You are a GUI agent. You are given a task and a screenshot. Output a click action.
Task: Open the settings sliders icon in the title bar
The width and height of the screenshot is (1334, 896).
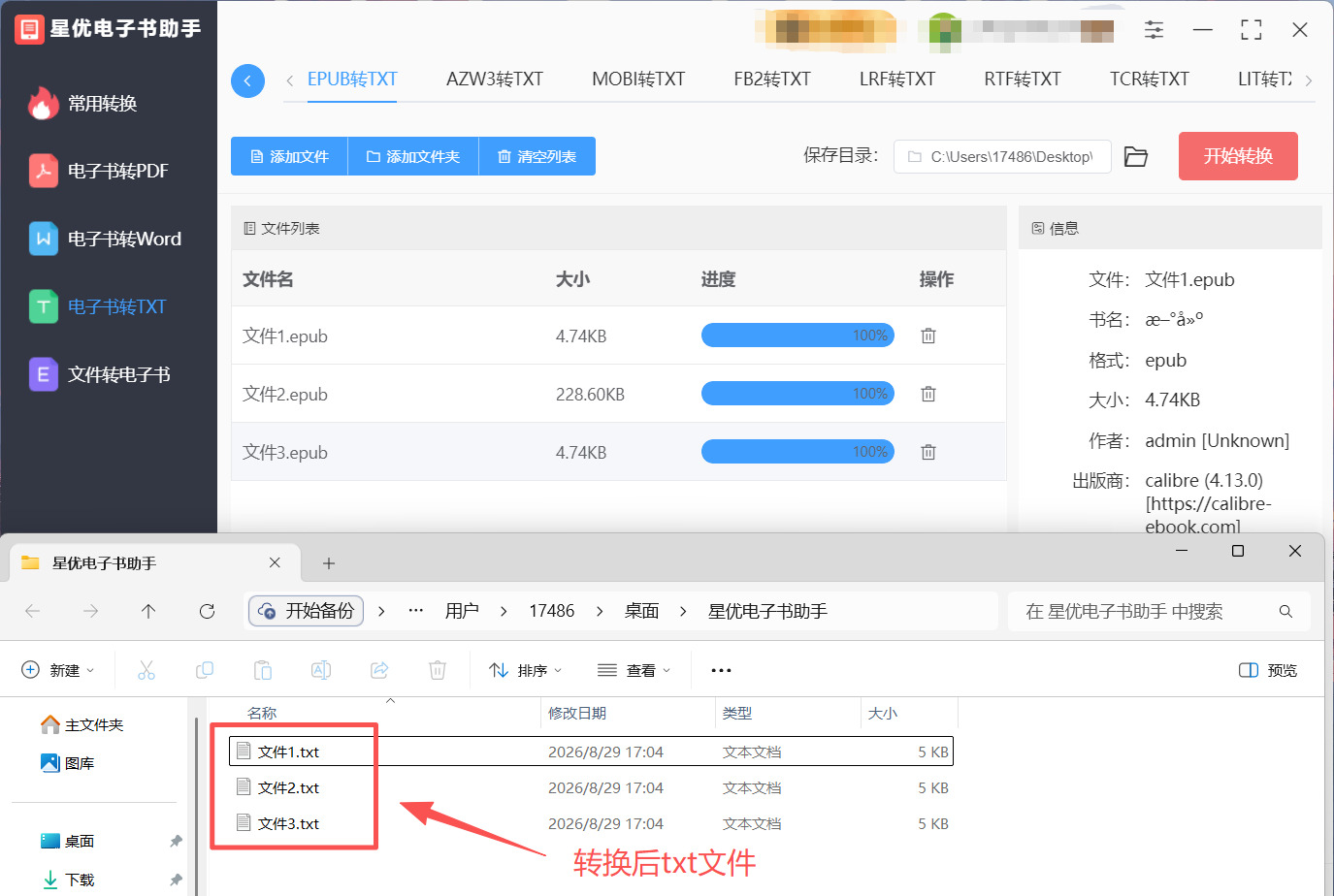coord(1154,30)
